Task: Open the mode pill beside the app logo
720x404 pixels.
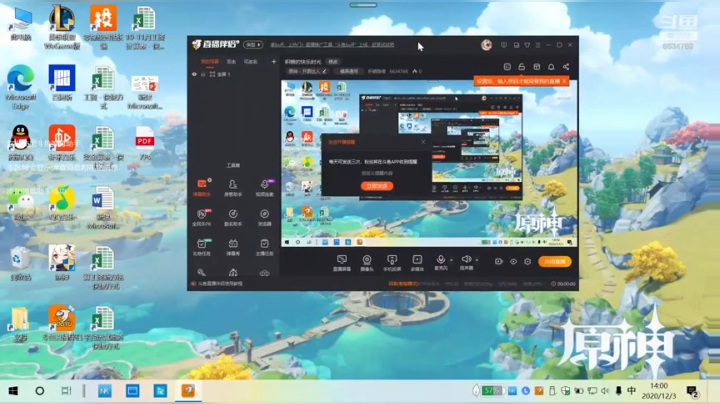Action: (253, 45)
